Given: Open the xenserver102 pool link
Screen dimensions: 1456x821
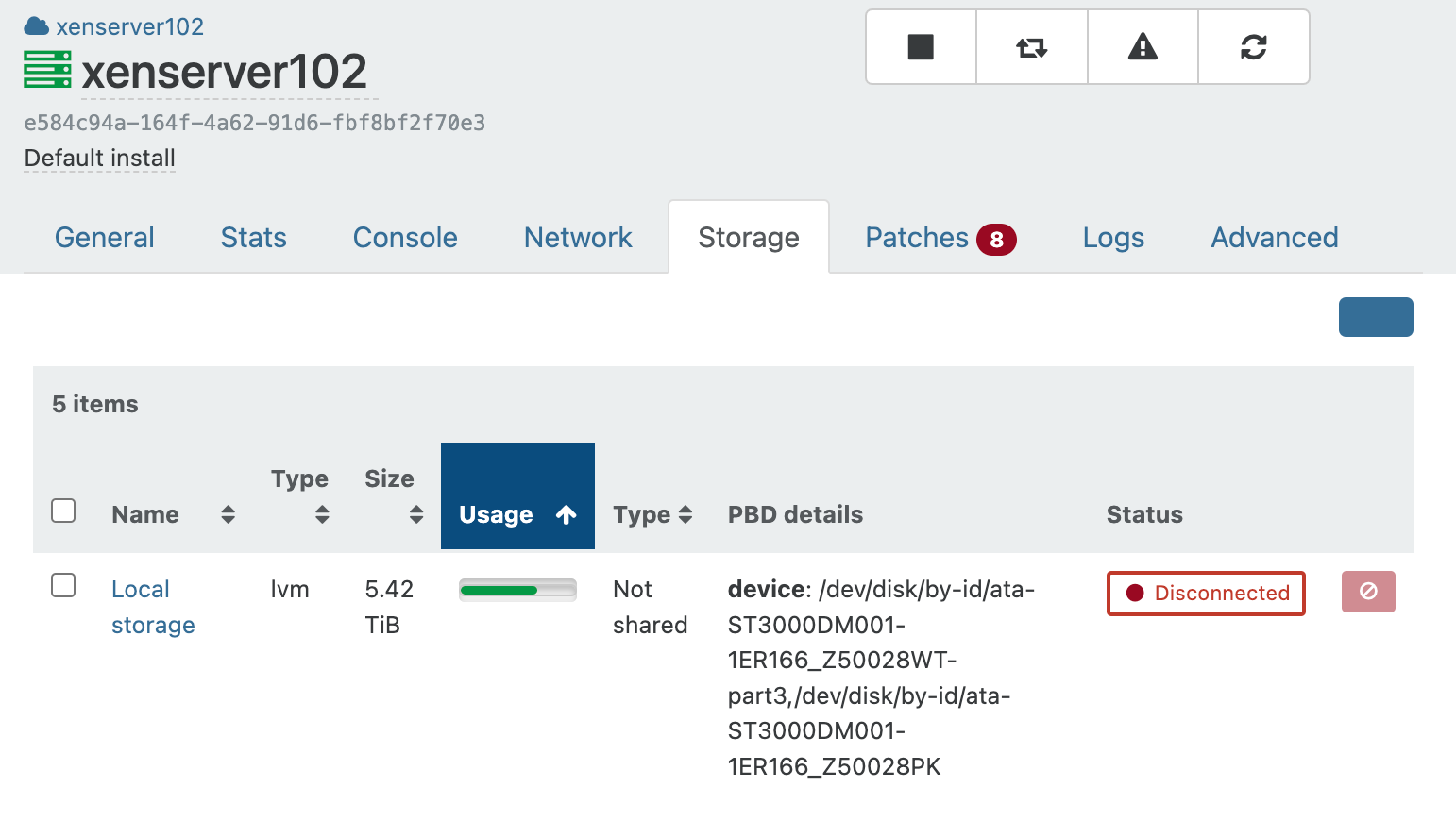Looking at the screenshot, I should (x=129, y=26).
